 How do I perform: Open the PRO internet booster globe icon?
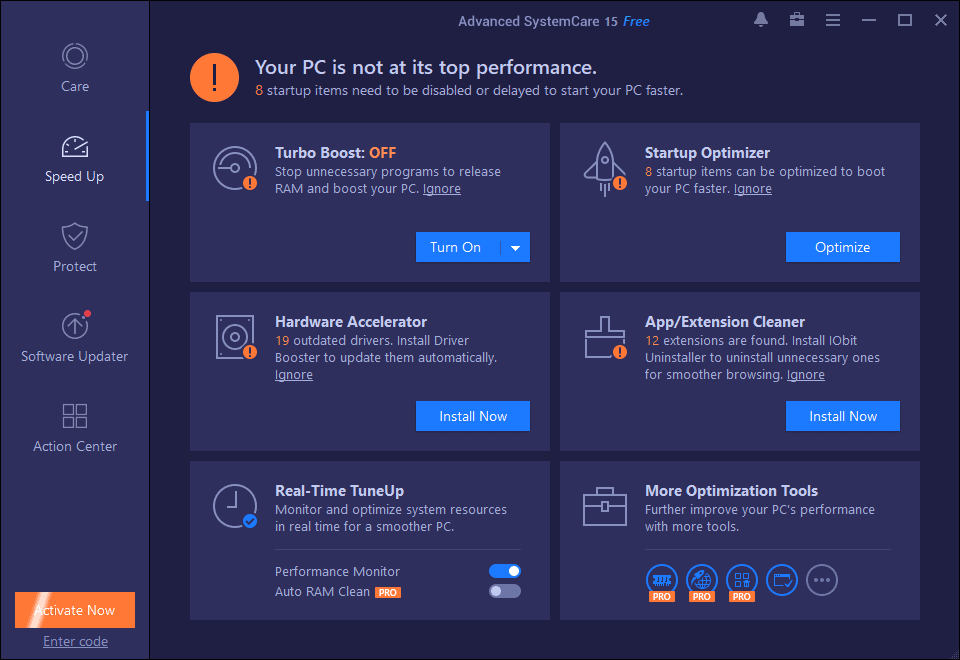coord(702,582)
